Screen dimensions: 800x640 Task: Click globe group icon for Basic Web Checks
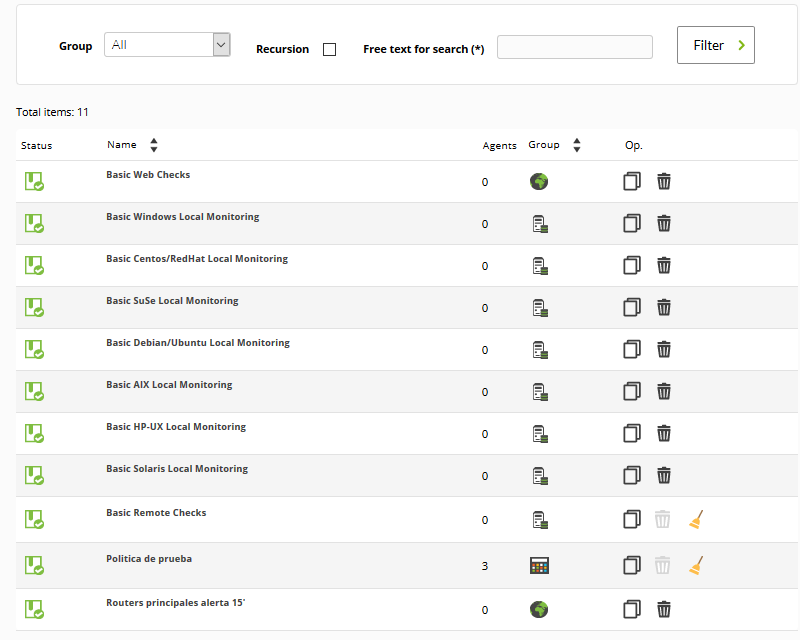coord(539,181)
